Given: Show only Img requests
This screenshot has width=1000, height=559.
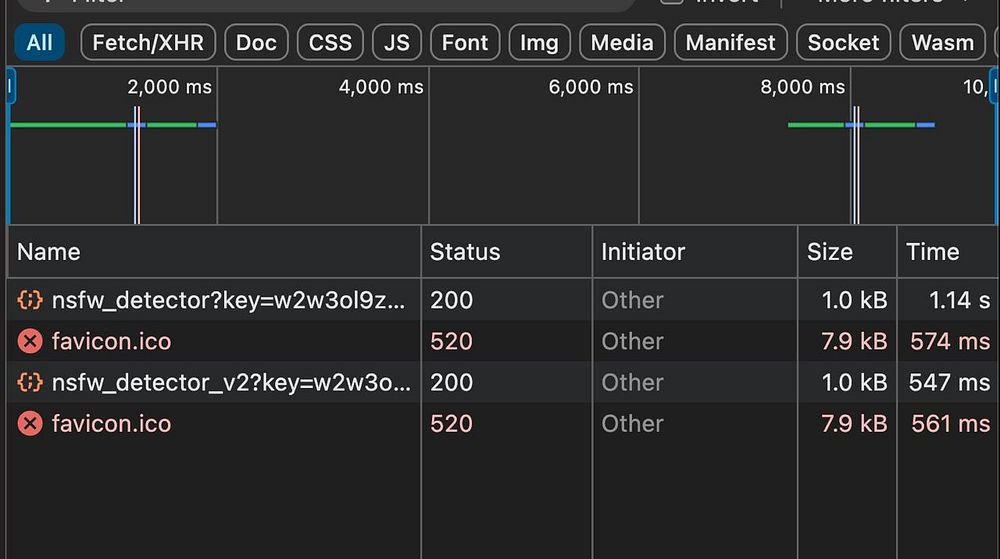Looking at the screenshot, I should (x=540, y=43).
